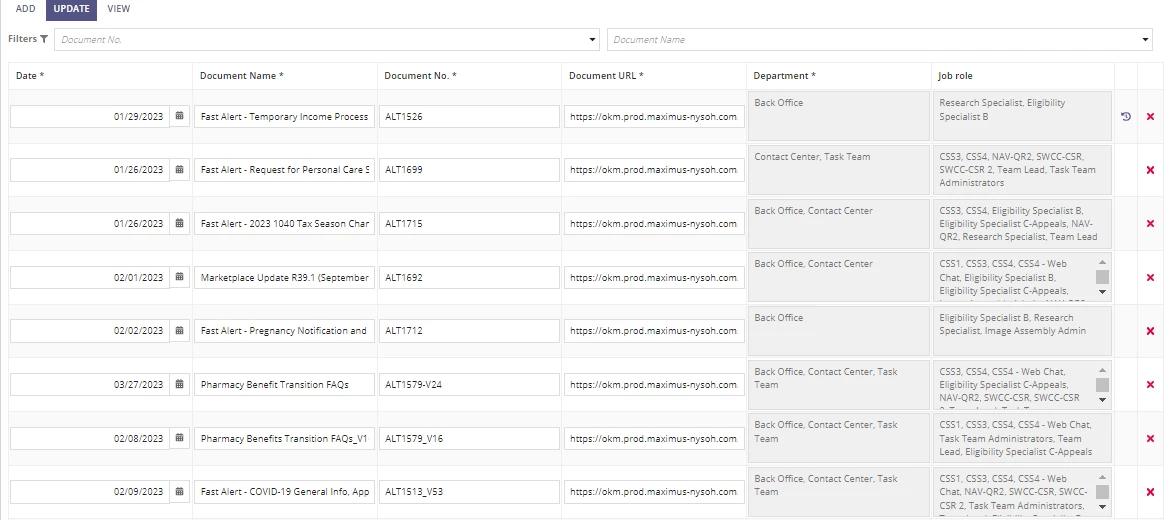Click the ALT1579_V16 document number field
This screenshot has height=520, width=1171.
coord(469,439)
